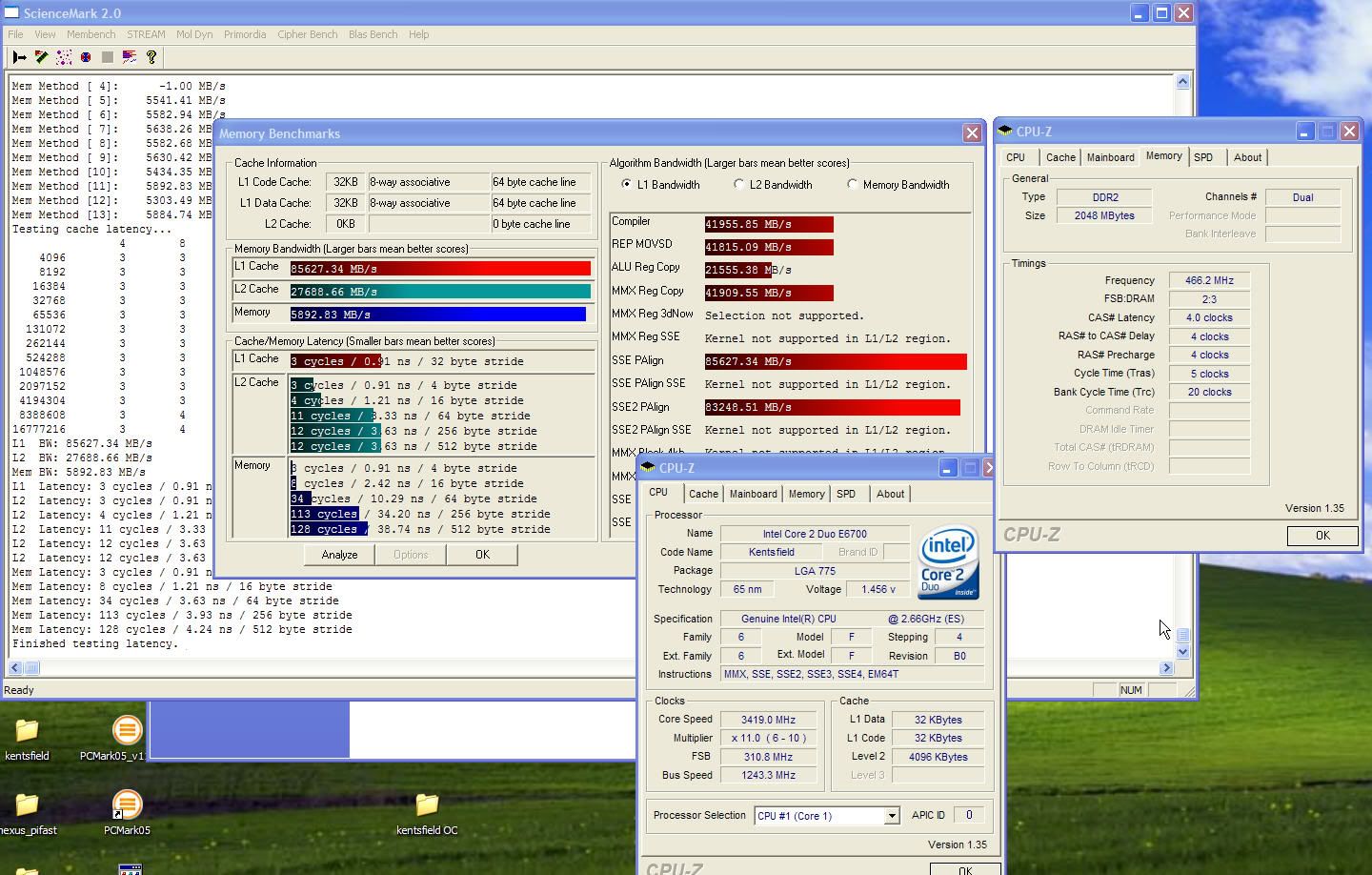
Task: Click the SSE PAlign 85627.34 MB/s bar
Action: (x=836, y=361)
